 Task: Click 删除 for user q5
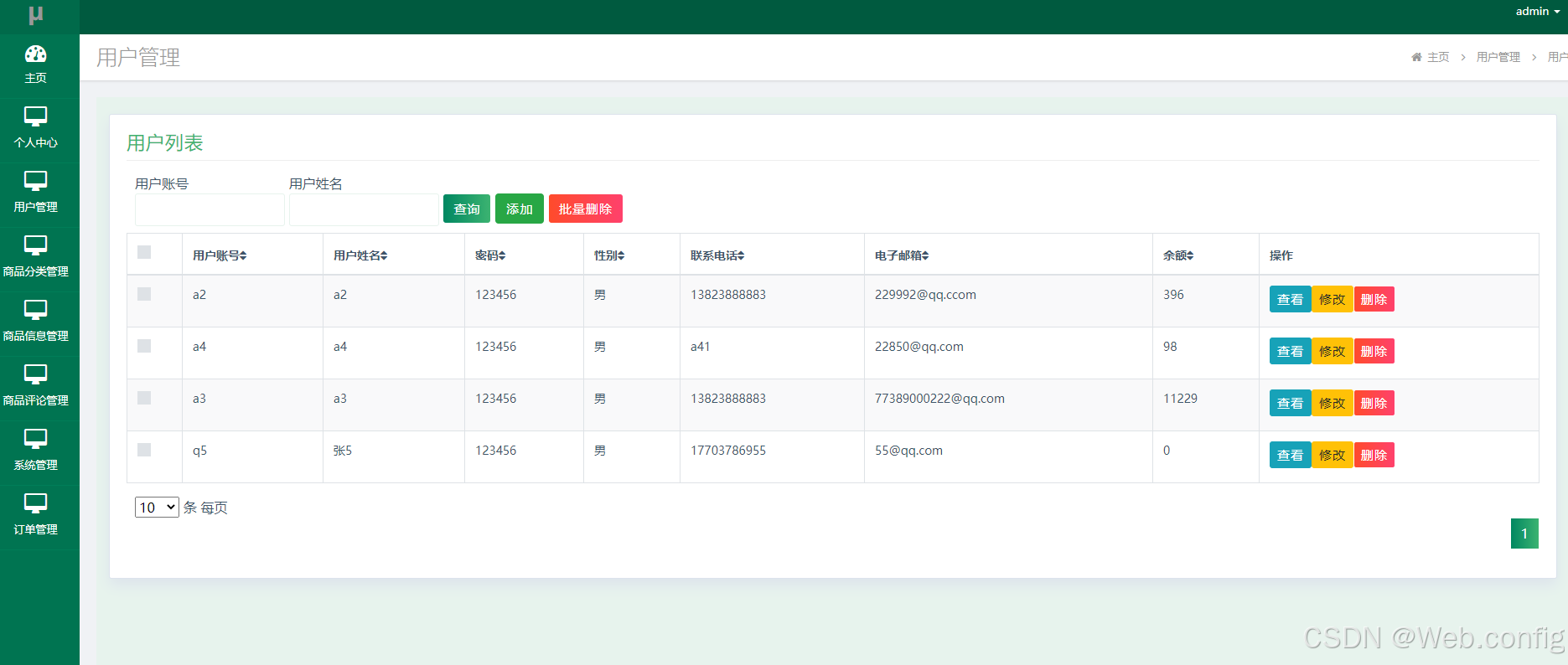[x=1374, y=455]
